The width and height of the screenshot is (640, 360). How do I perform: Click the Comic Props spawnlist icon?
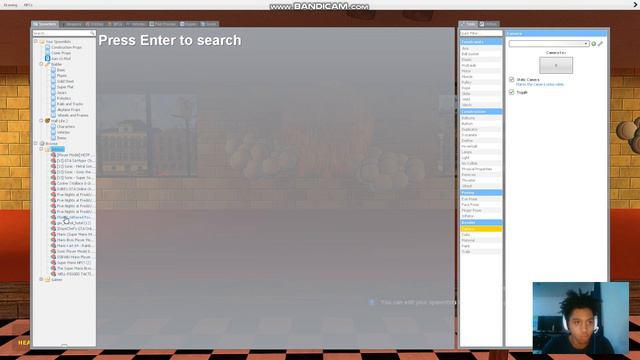[47, 53]
